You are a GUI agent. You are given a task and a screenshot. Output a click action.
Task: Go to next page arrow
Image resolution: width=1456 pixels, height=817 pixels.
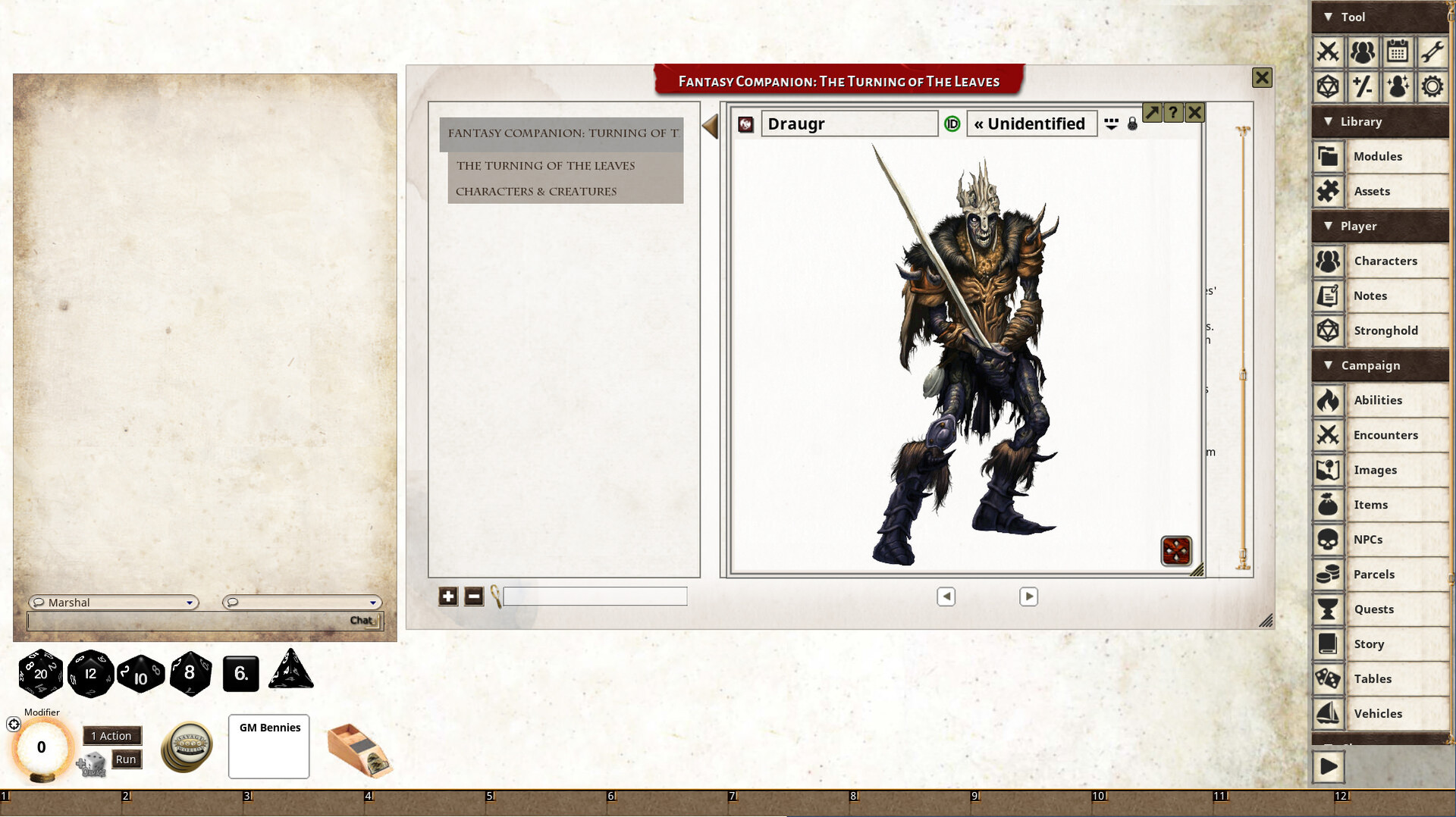[1028, 596]
